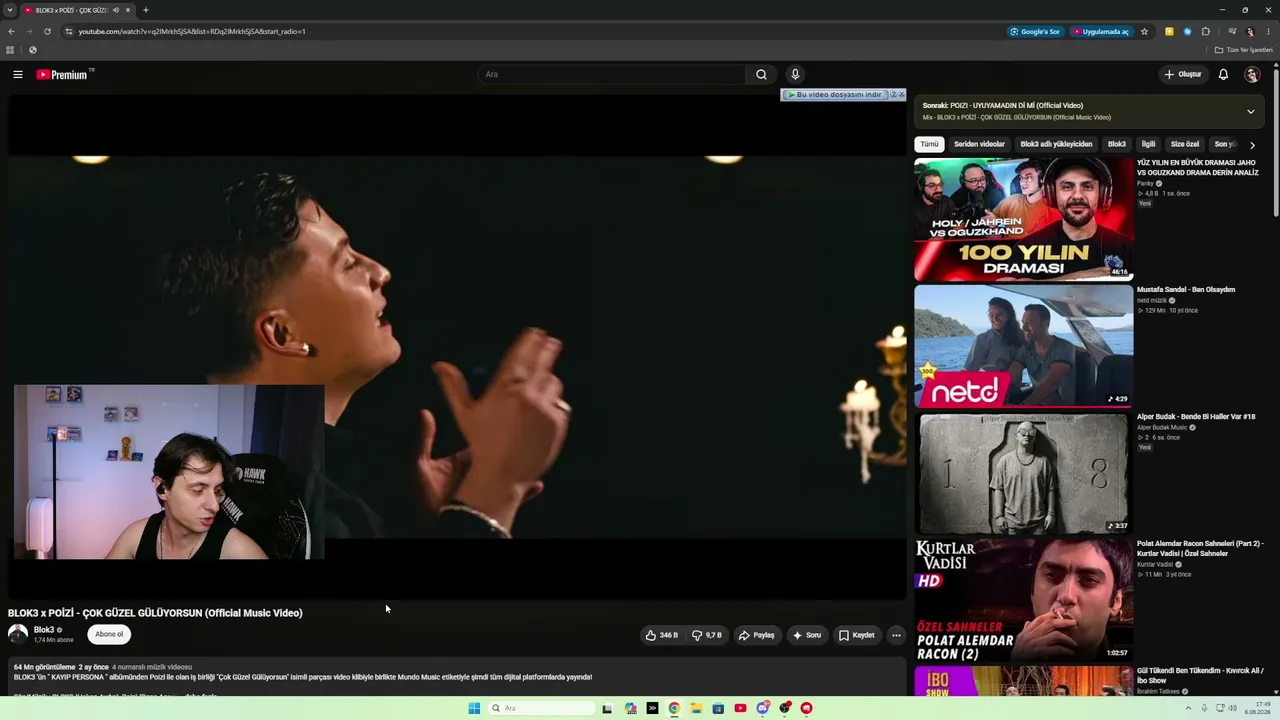Open the Gül Tükendi Ben Tükendim title

(1200, 675)
